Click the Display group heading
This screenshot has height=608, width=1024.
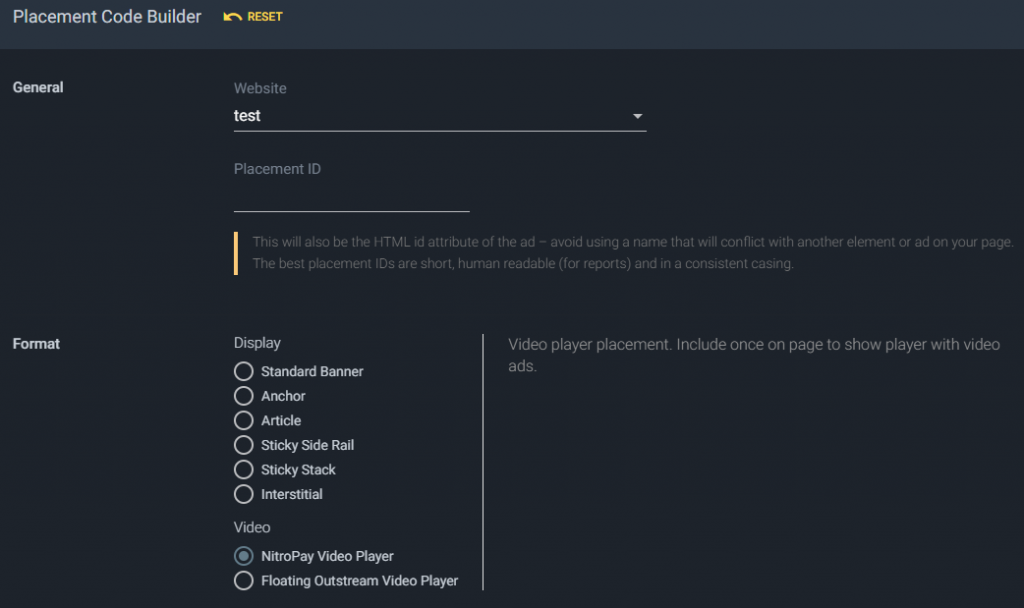click(257, 343)
